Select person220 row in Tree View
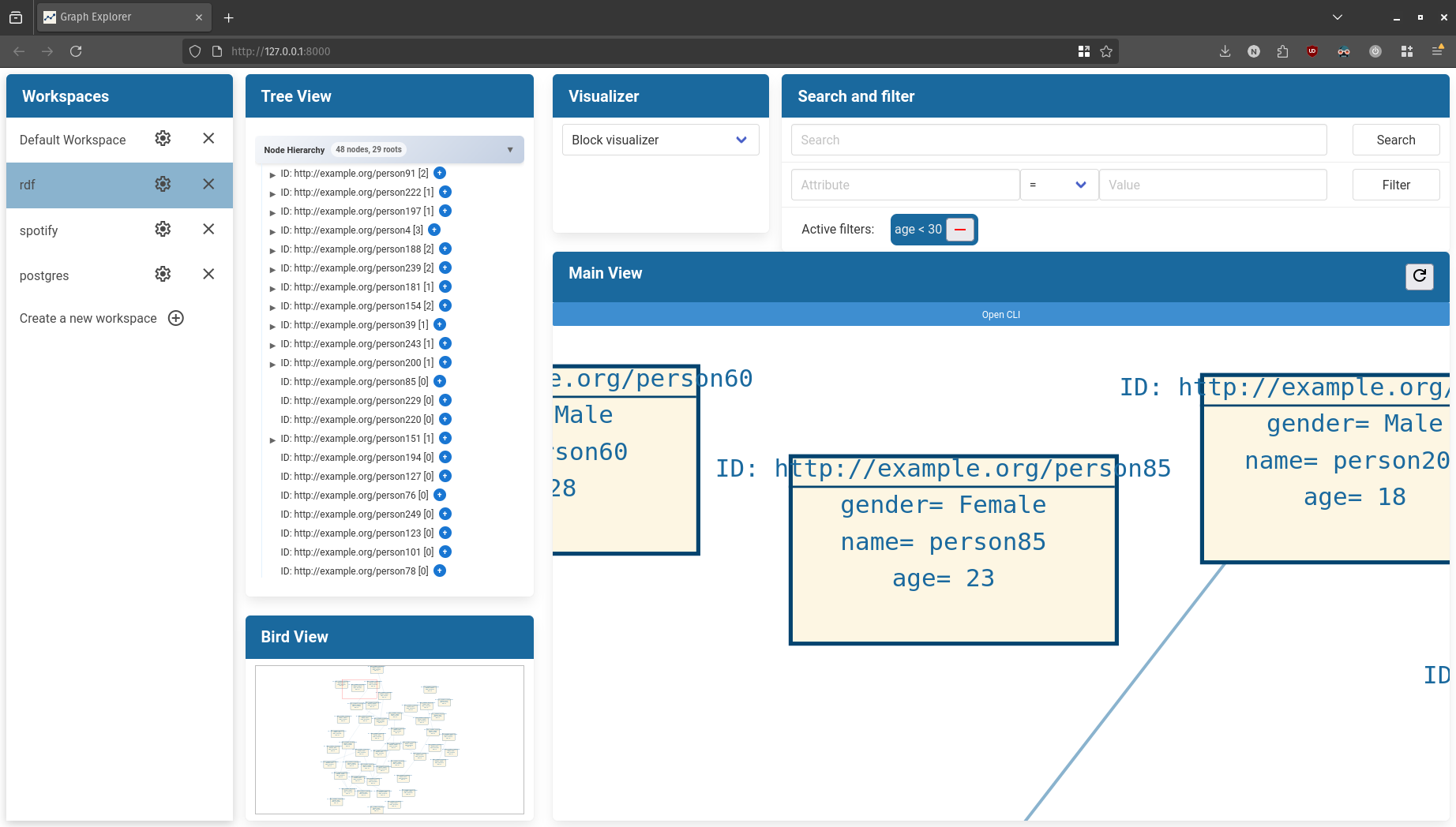The height and width of the screenshot is (827, 1456). (357, 419)
